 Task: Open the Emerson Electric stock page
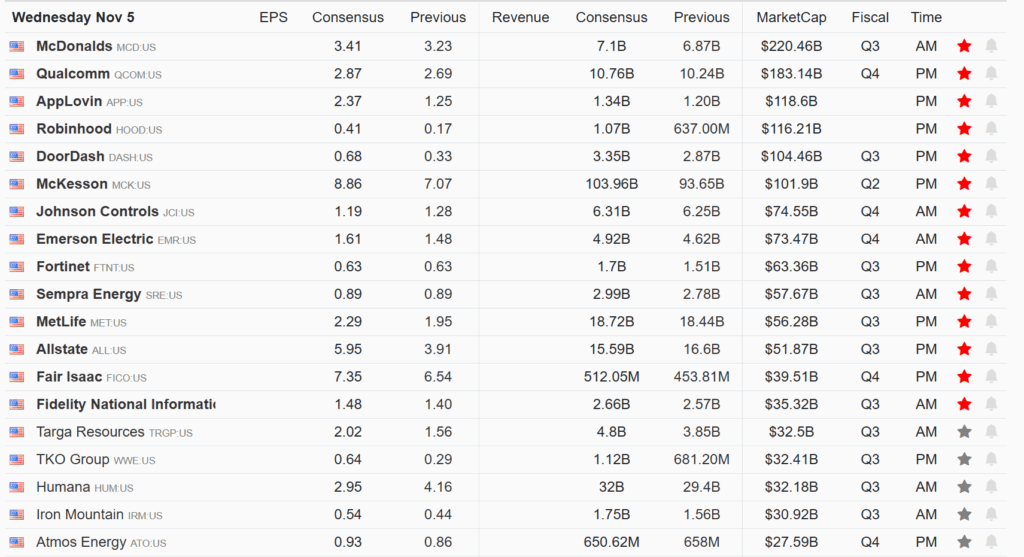95,240
